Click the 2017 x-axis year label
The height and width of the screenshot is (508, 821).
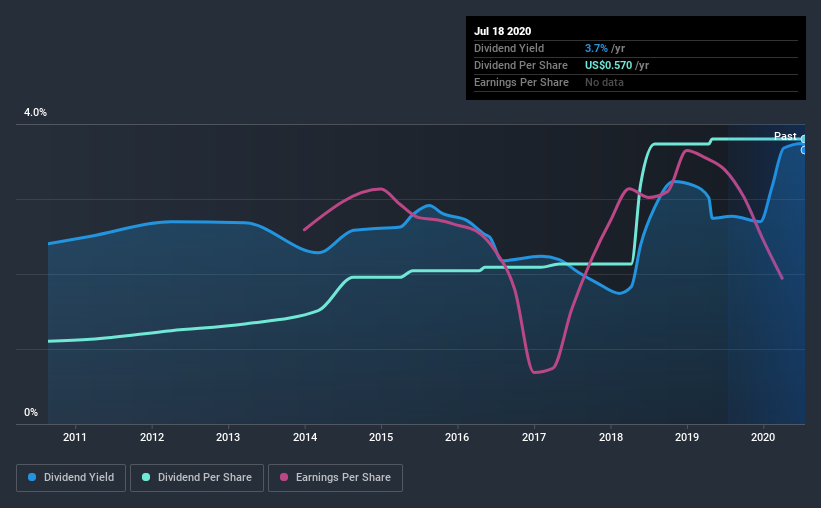534,437
